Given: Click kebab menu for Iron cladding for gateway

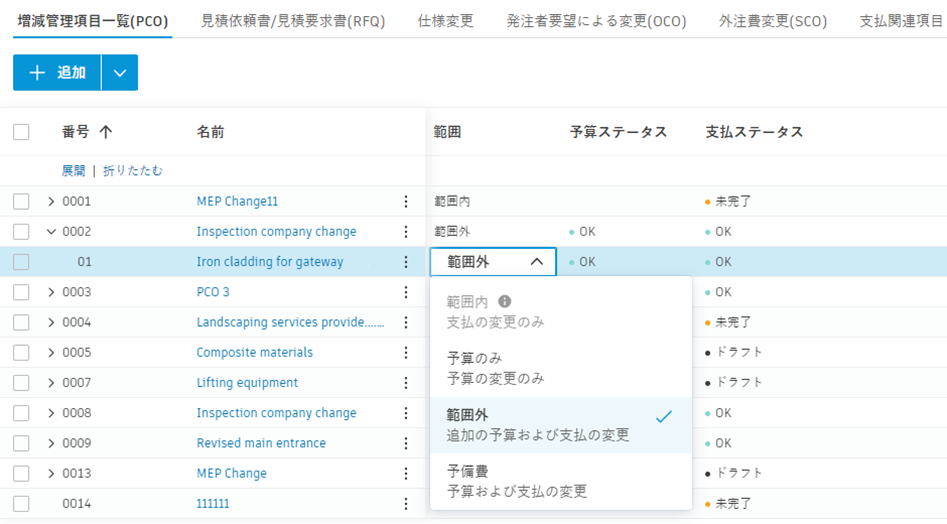Looking at the screenshot, I should click(406, 262).
